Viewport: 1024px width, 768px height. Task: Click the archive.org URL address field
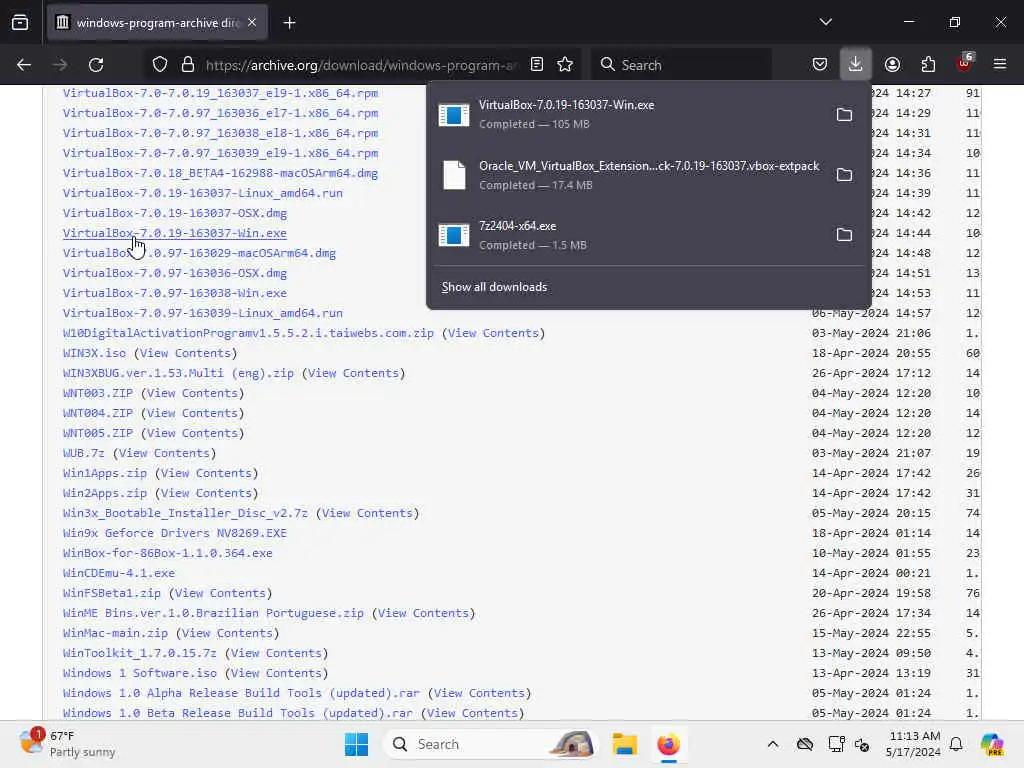[361, 65]
